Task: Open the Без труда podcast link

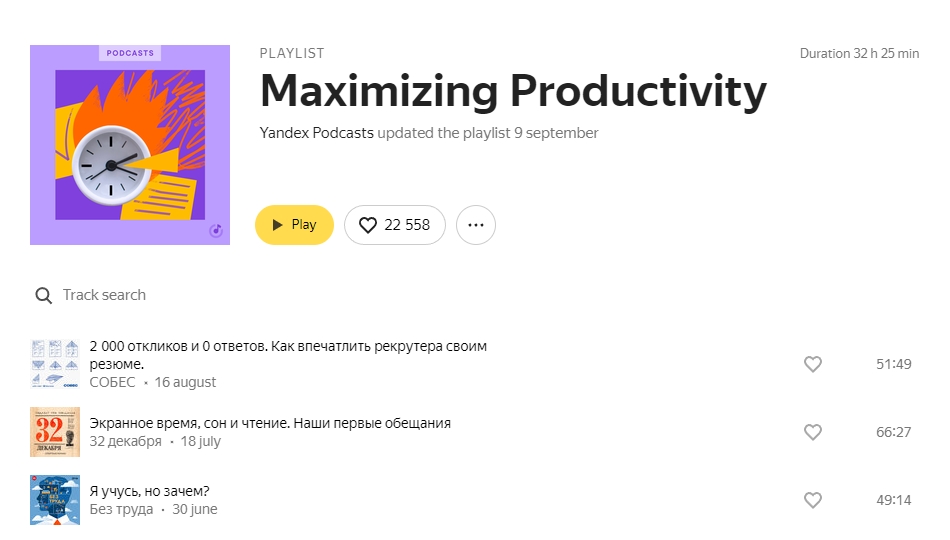Action: click(x=121, y=509)
